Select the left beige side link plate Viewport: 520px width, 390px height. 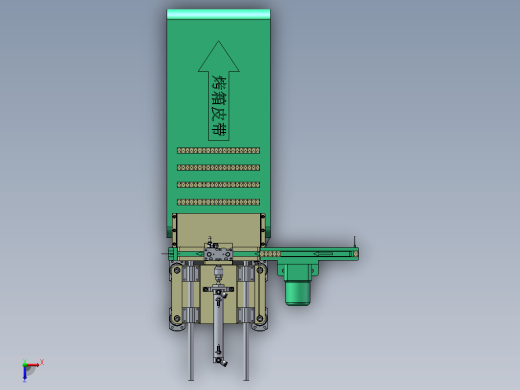point(177,294)
